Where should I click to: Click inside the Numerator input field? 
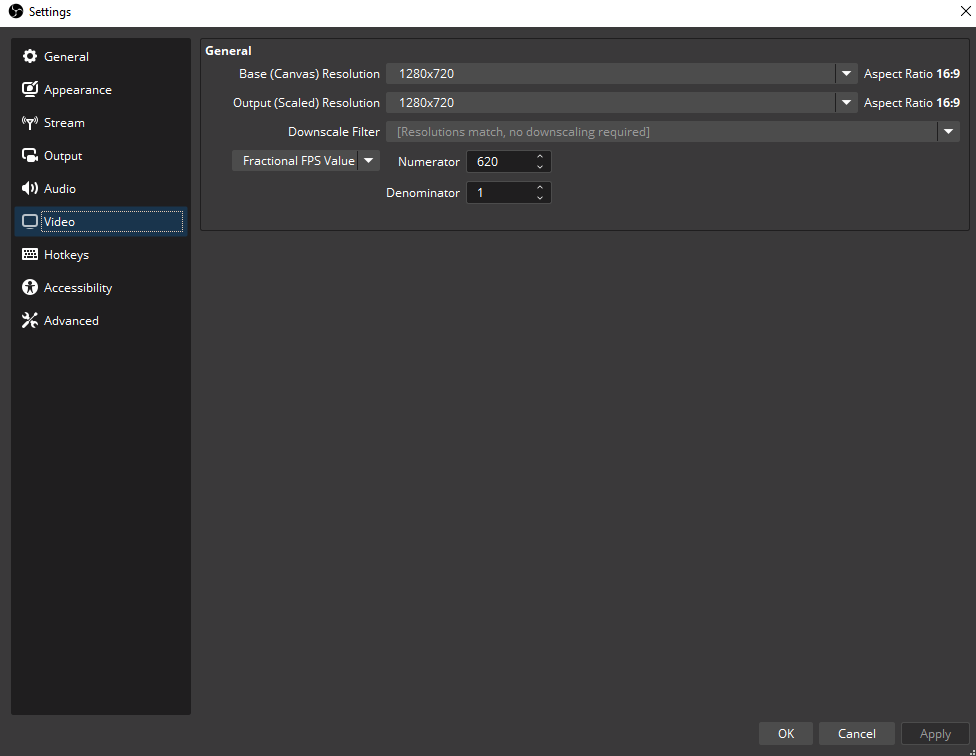click(x=498, y=162)
